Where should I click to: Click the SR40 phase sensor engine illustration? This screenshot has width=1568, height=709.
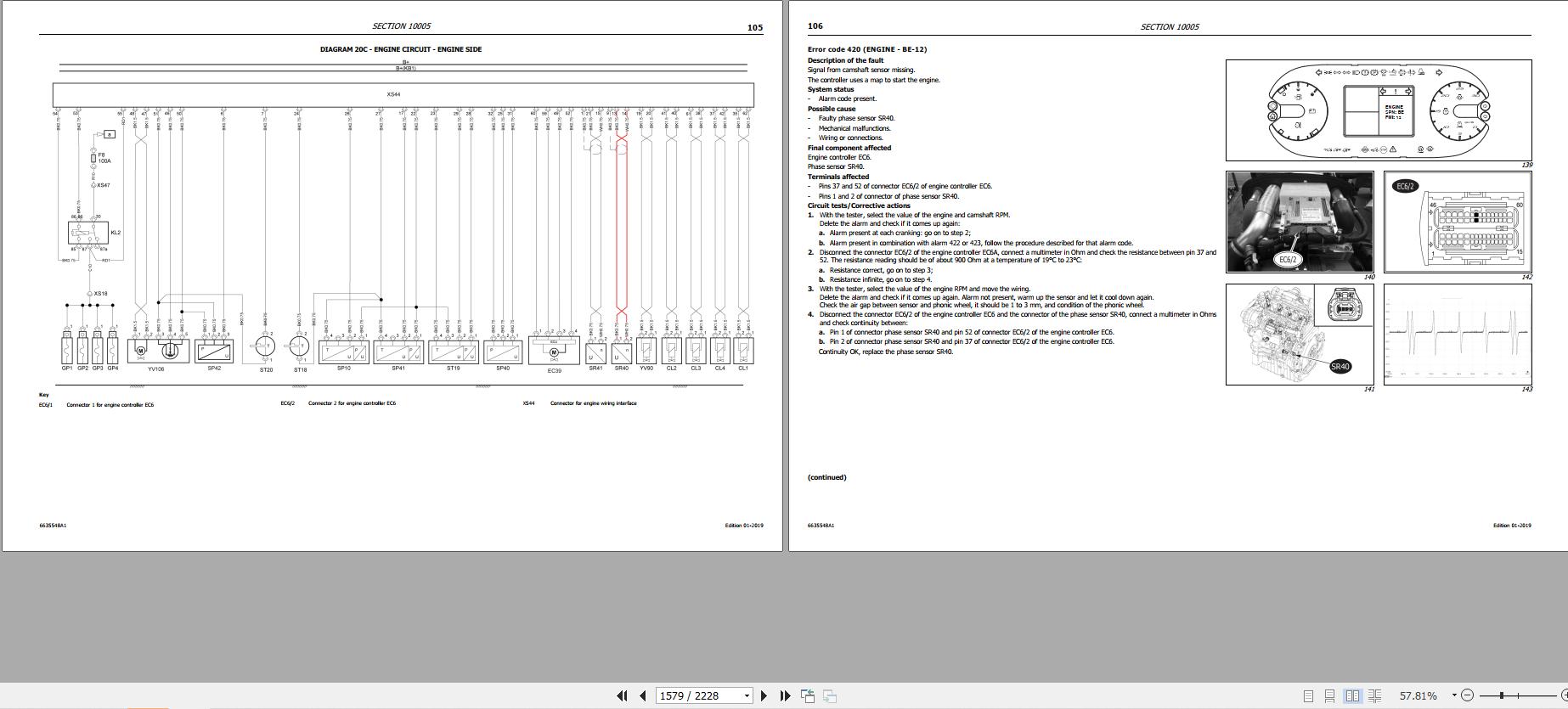[1300, 334]
